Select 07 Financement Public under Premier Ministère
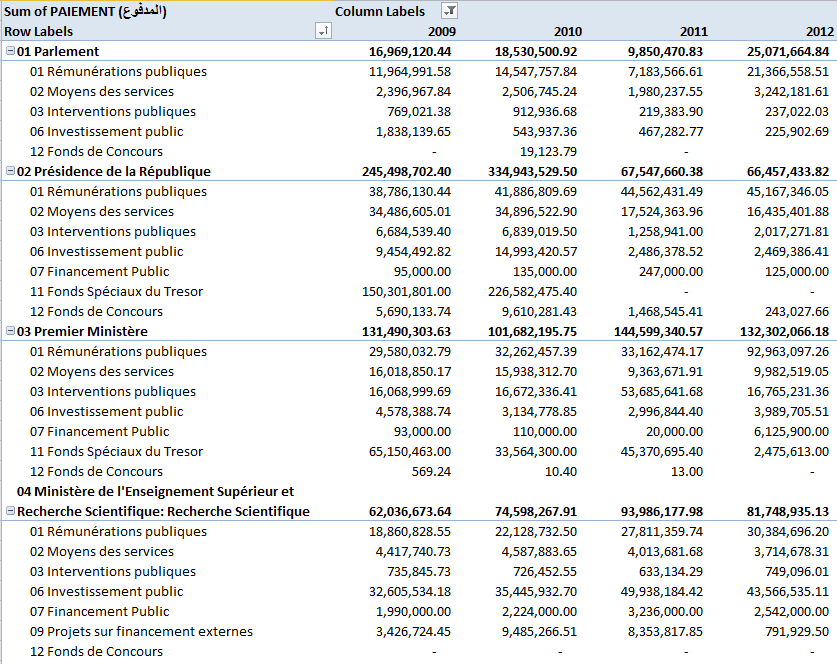Viewport: 837px width, 664px height. click(99, 432)
